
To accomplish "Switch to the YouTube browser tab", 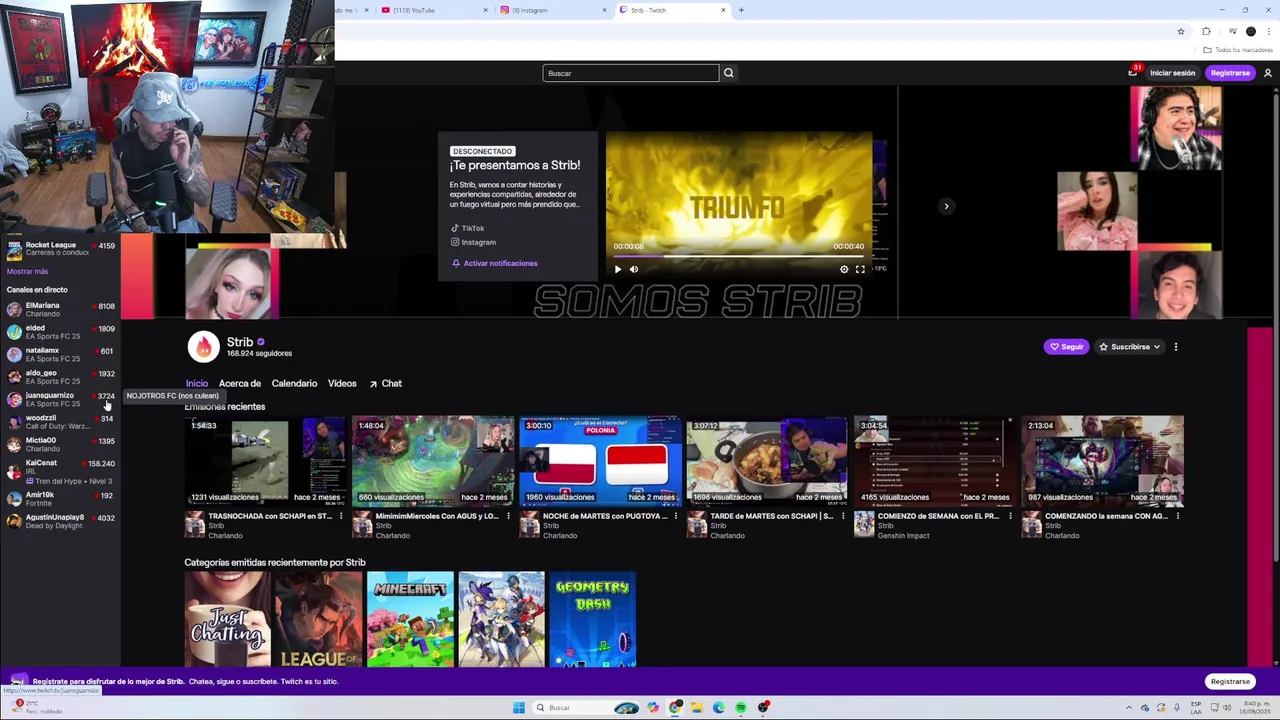I will pos(433,10).
